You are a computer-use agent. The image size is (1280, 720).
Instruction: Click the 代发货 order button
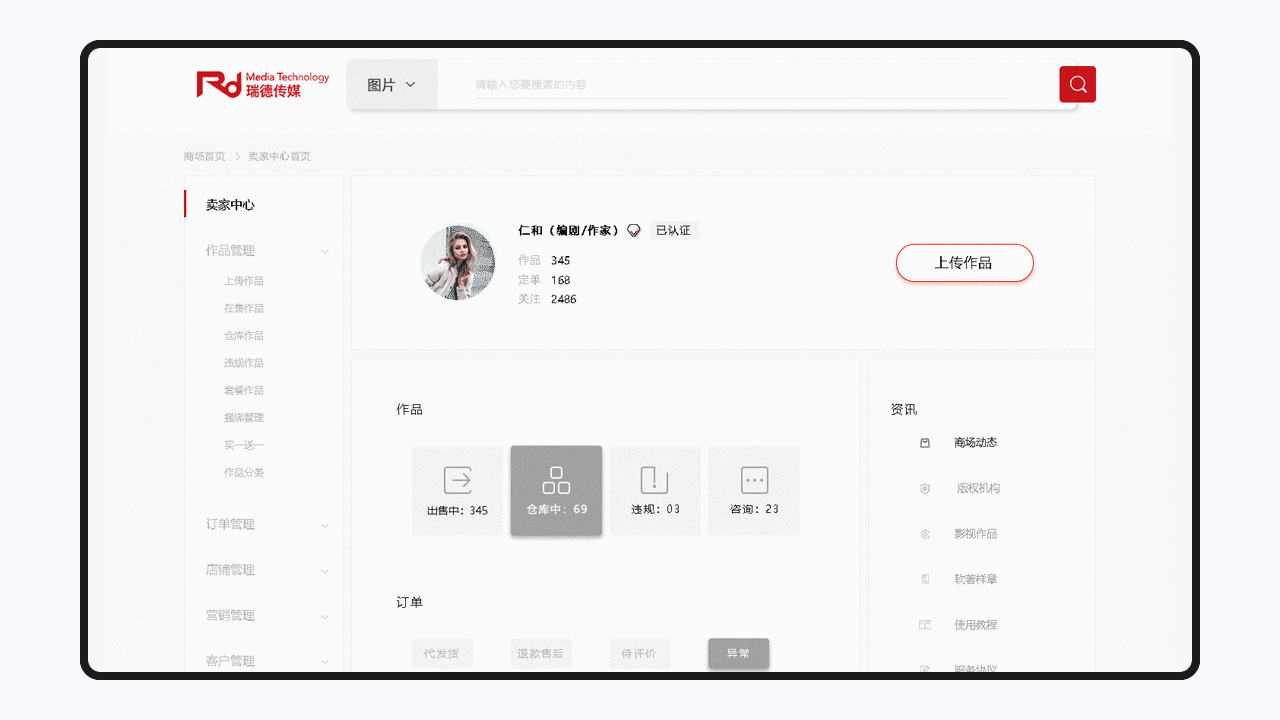[x=442, y=654]
